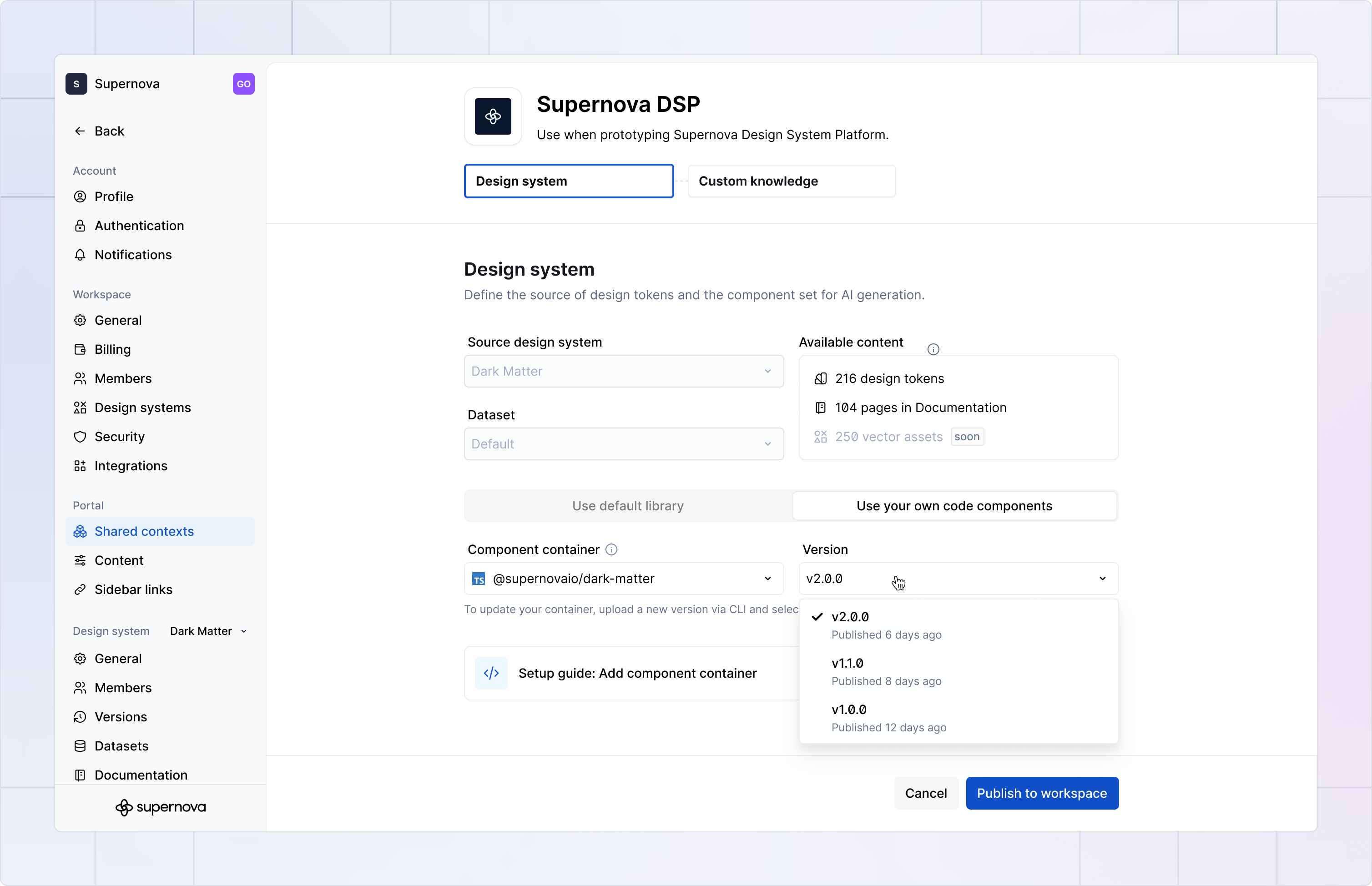Click the Design systems shapes icon
The height and width of the screenshot is (886, 1372).
80,408
